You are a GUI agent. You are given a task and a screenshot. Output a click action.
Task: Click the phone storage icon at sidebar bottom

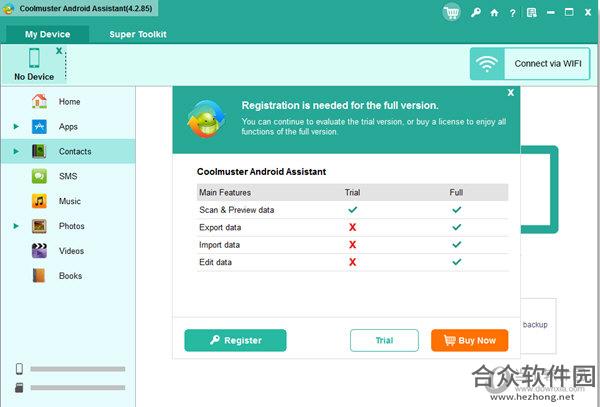[20, 369]
